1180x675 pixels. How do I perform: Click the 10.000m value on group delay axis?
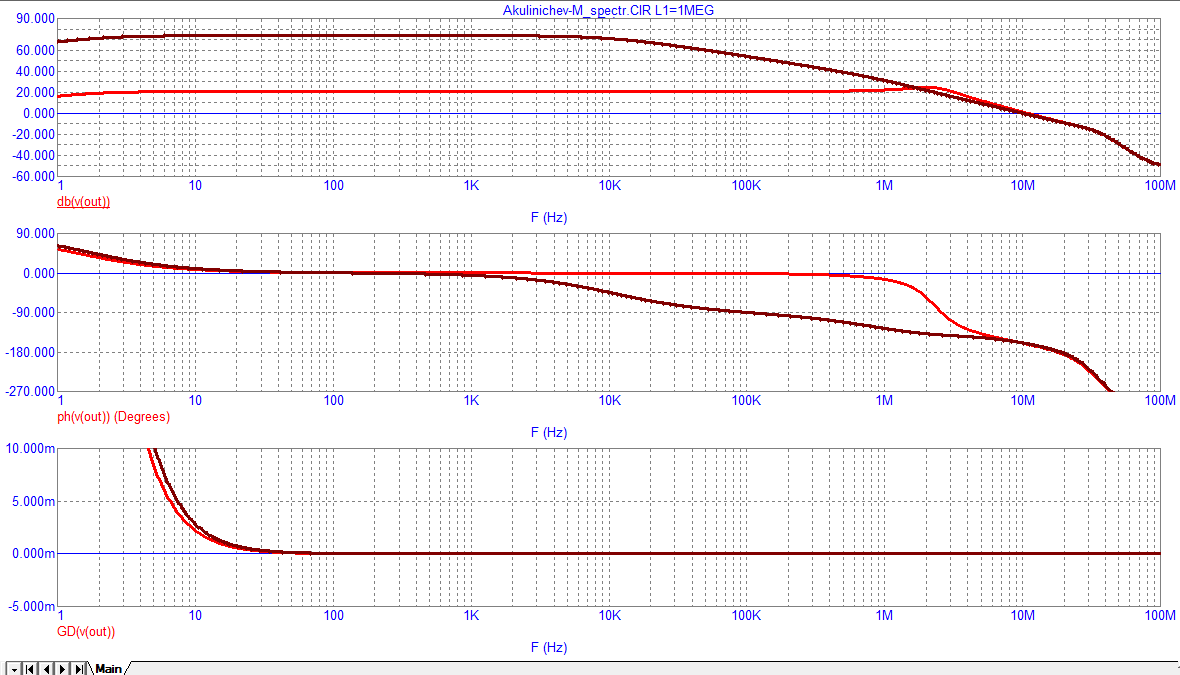30,449
